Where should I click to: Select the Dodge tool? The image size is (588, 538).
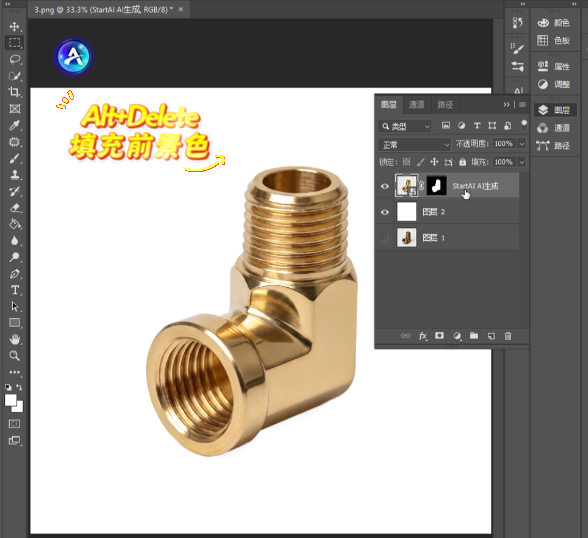pyautogui.click(x=14, y=257)
